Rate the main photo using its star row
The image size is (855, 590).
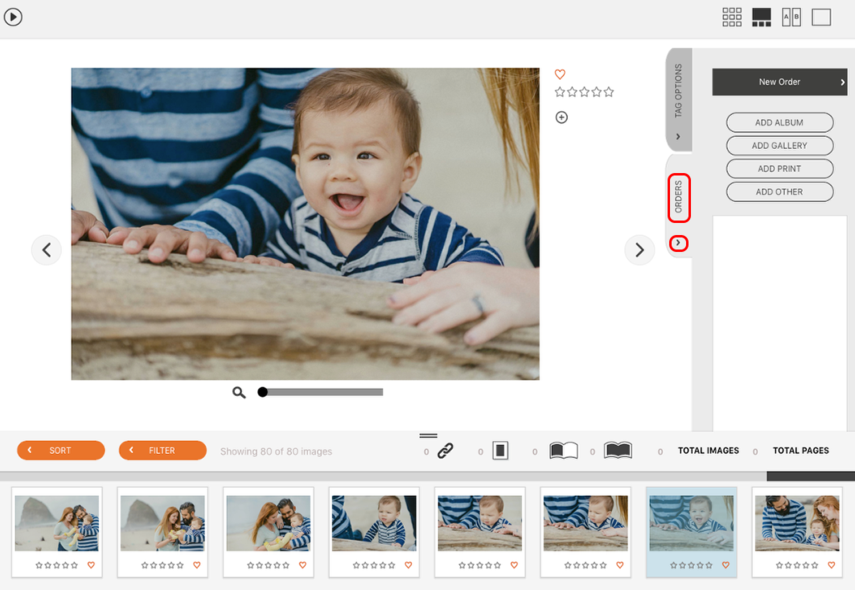click(584, 92)
